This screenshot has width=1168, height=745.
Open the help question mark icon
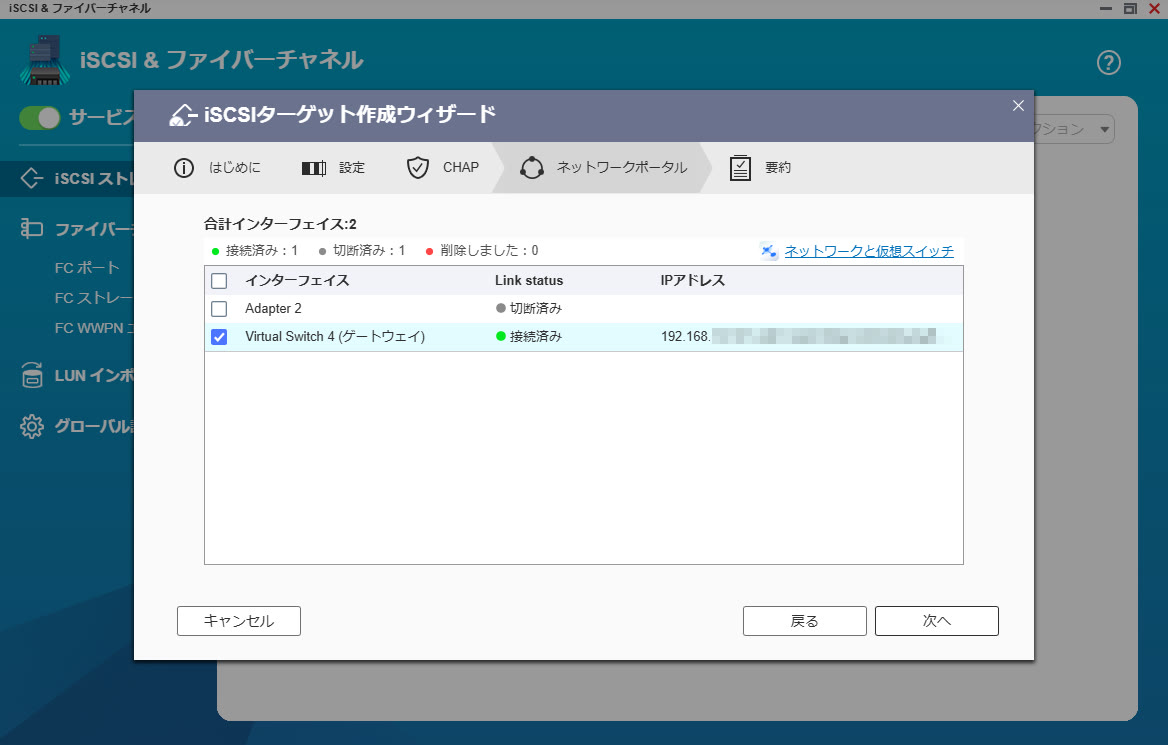[1108, 63]
